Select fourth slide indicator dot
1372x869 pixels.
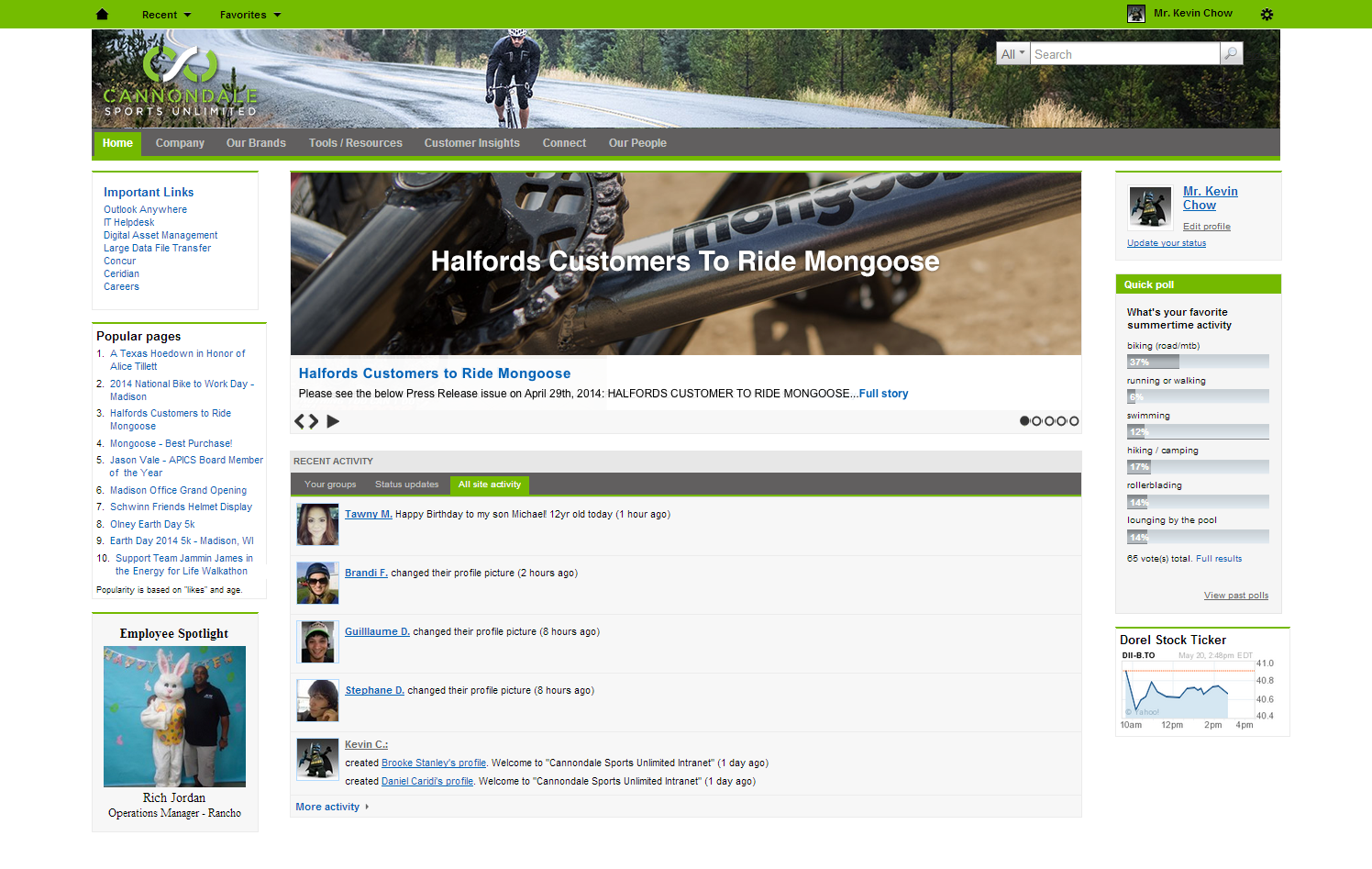1061,421
